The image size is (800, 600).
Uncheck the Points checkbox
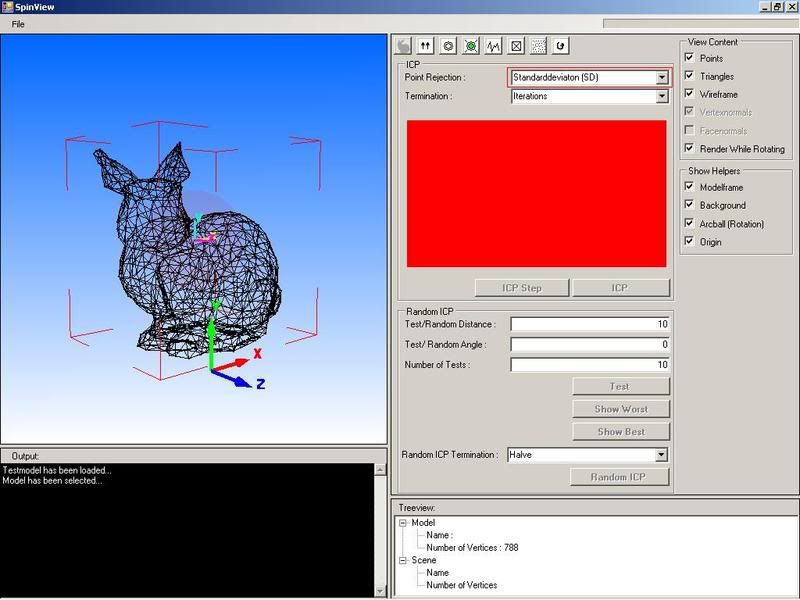coord(689,57)
